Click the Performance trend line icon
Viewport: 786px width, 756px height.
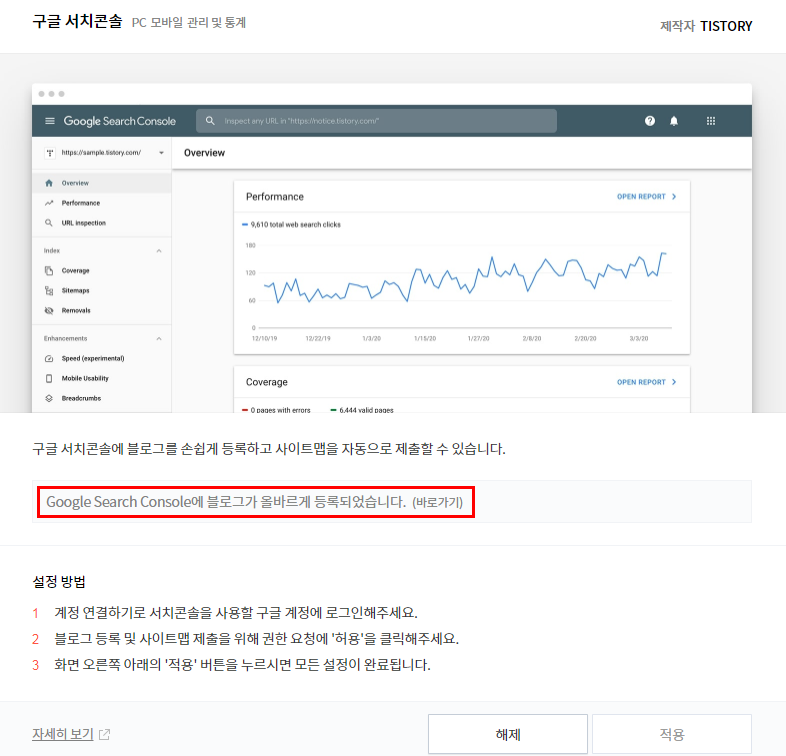[49, 203]
